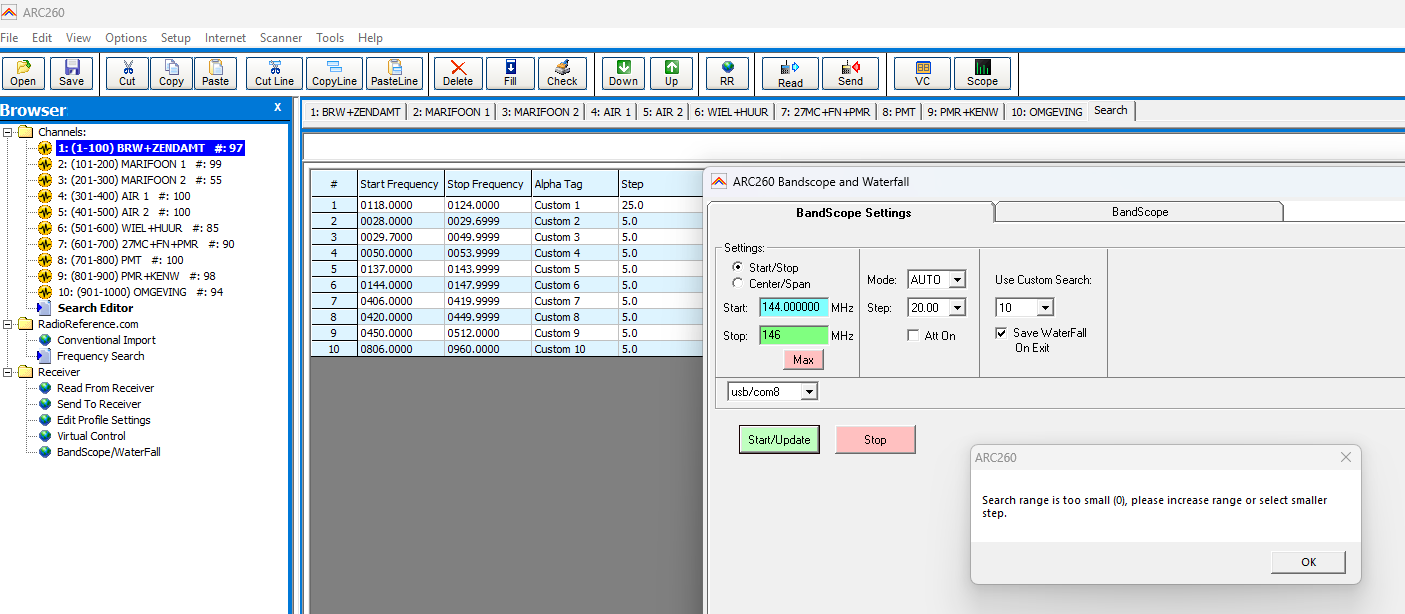The width and height of the screenshot is (1405, 614).
Task: Switch to the 4: AIR 1 tab
Action: [611, 112]
